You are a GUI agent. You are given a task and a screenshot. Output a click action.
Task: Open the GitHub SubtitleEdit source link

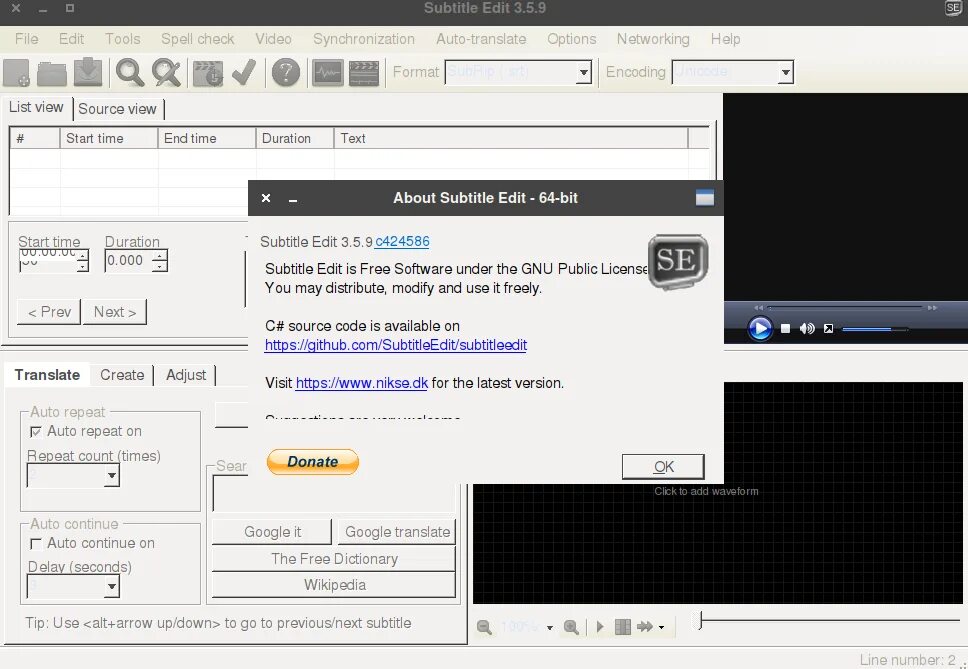tap(396, 345)
